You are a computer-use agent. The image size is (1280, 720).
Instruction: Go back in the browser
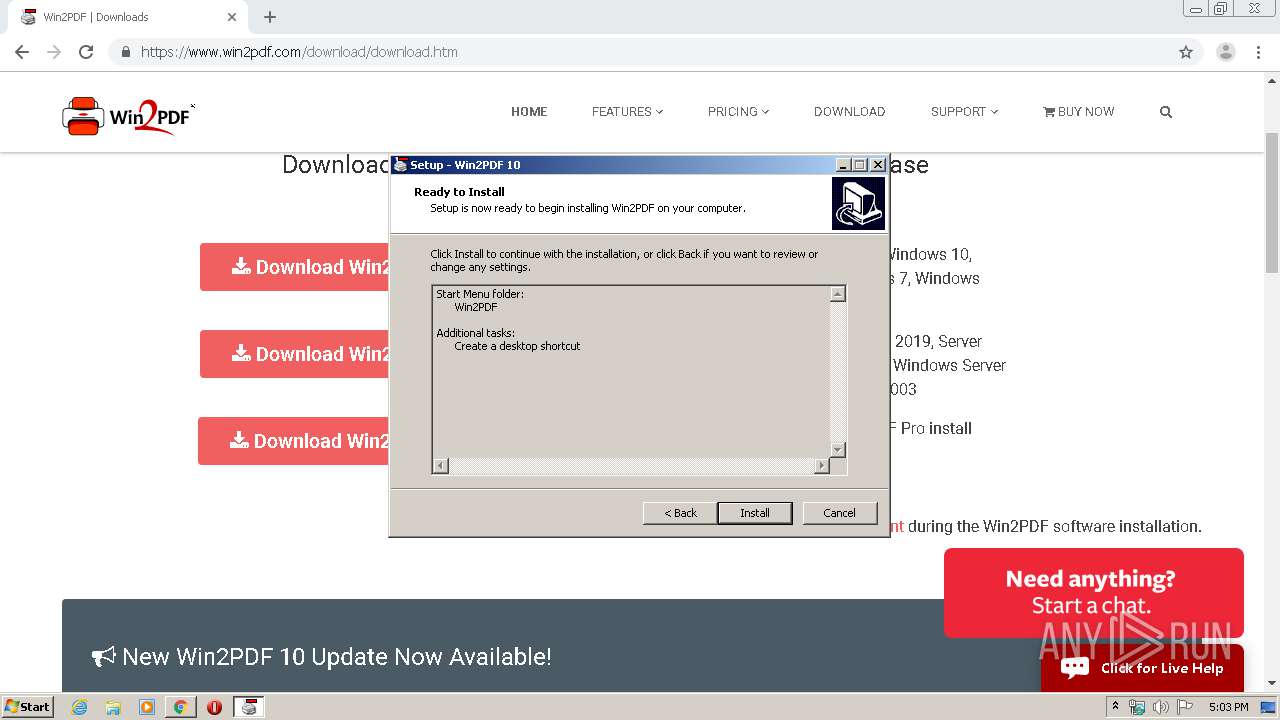pos(22,52)
